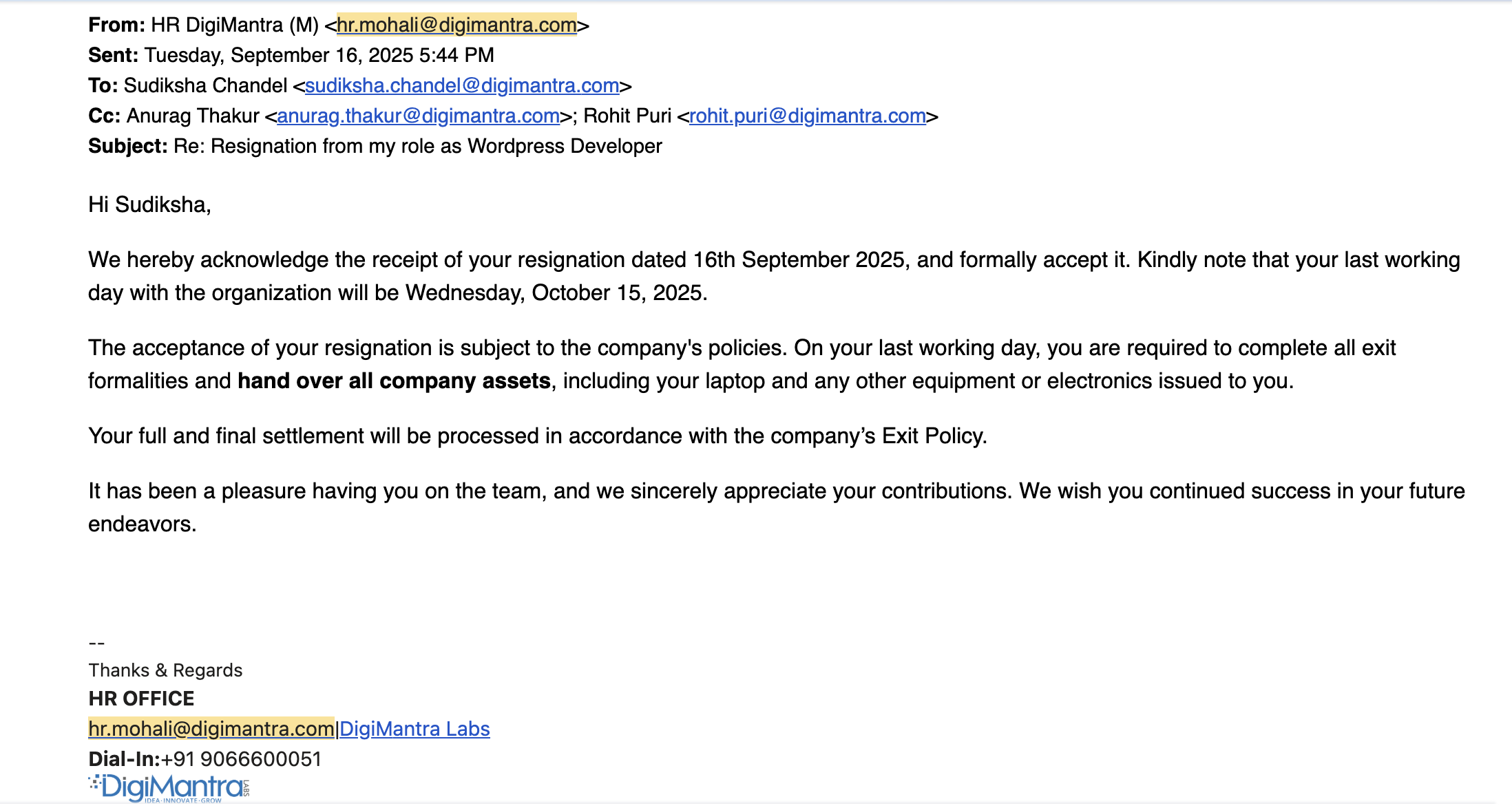Viewport: 1512px width, 808px height.
Task: Click the DigiMantra logo in the signature
Action: pyautogui.click(x=169, y=788)
